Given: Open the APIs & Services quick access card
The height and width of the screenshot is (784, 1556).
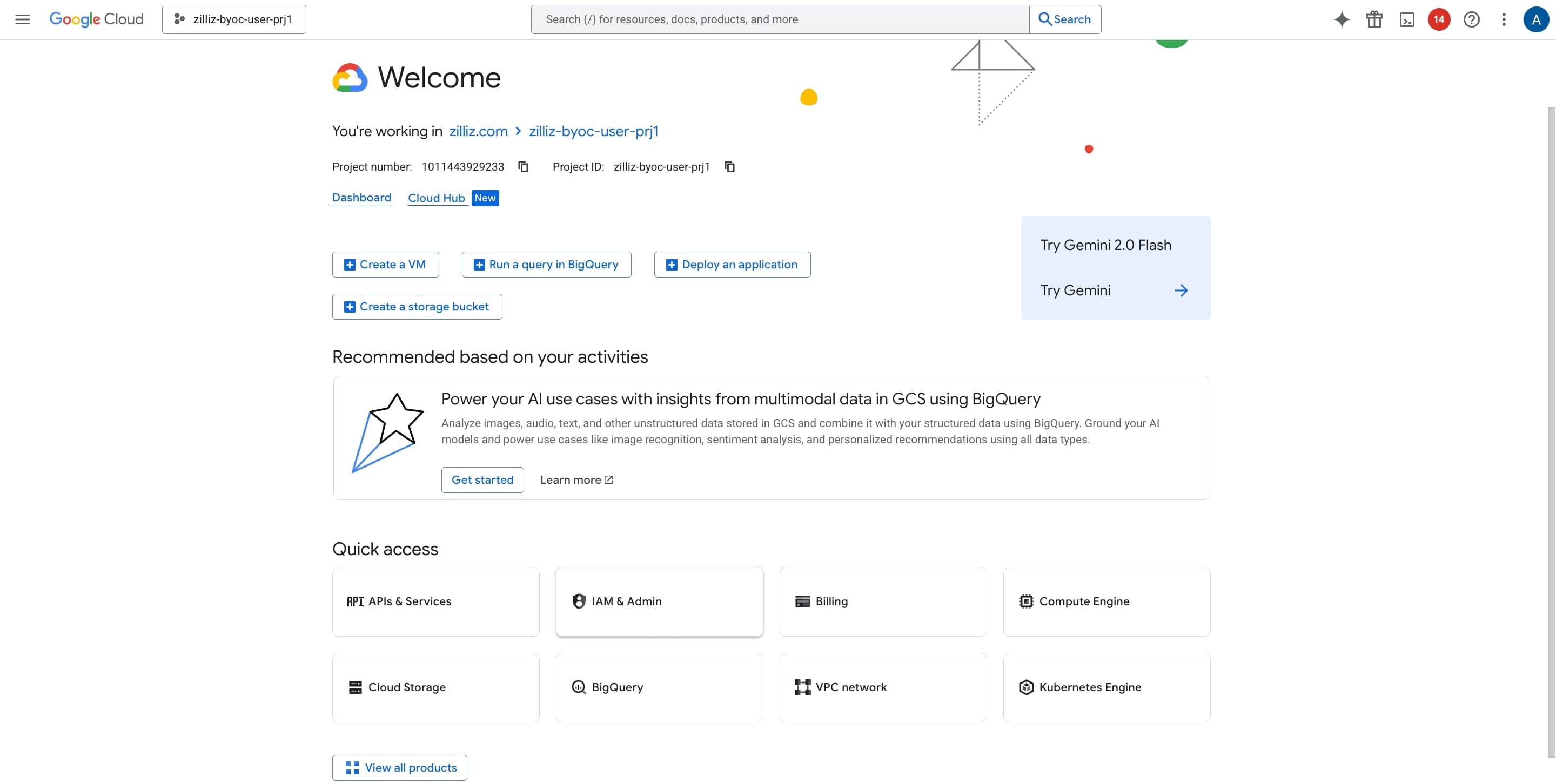Looking at the screenshot, I should 435,601.
